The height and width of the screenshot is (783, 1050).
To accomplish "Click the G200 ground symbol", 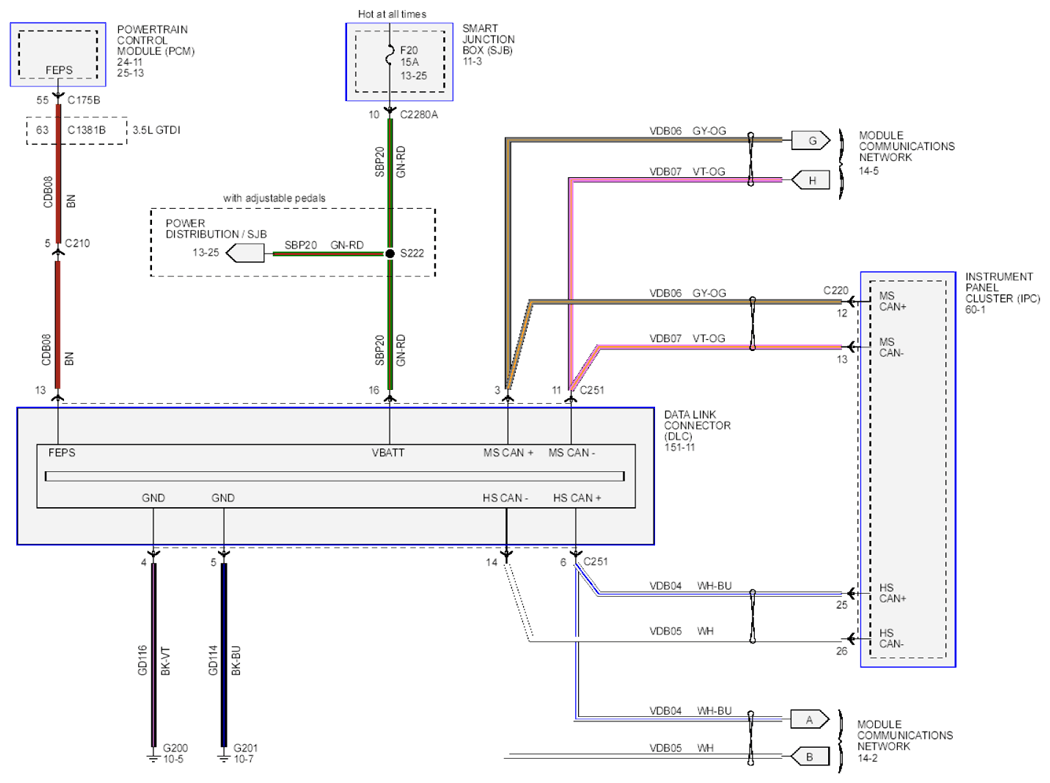I will pyautogui.click(x=154, y=756).
